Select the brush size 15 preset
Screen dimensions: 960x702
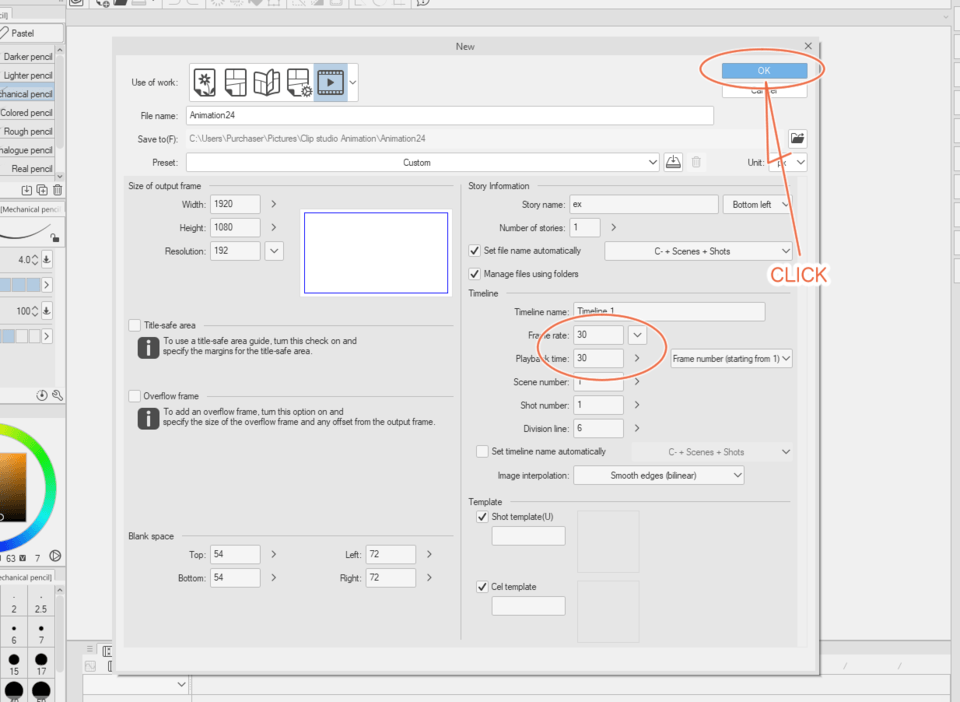point(14,663)
